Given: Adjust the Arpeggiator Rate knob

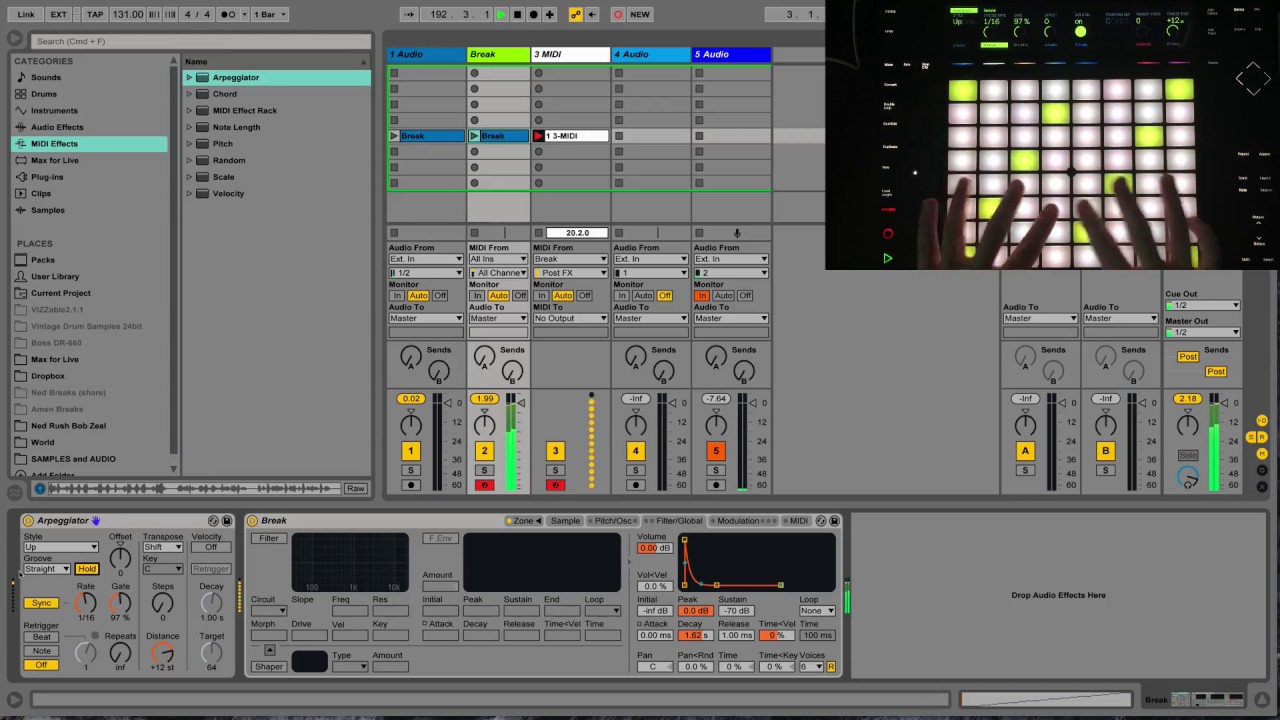Looking at the screenshot, I should 86,603.
